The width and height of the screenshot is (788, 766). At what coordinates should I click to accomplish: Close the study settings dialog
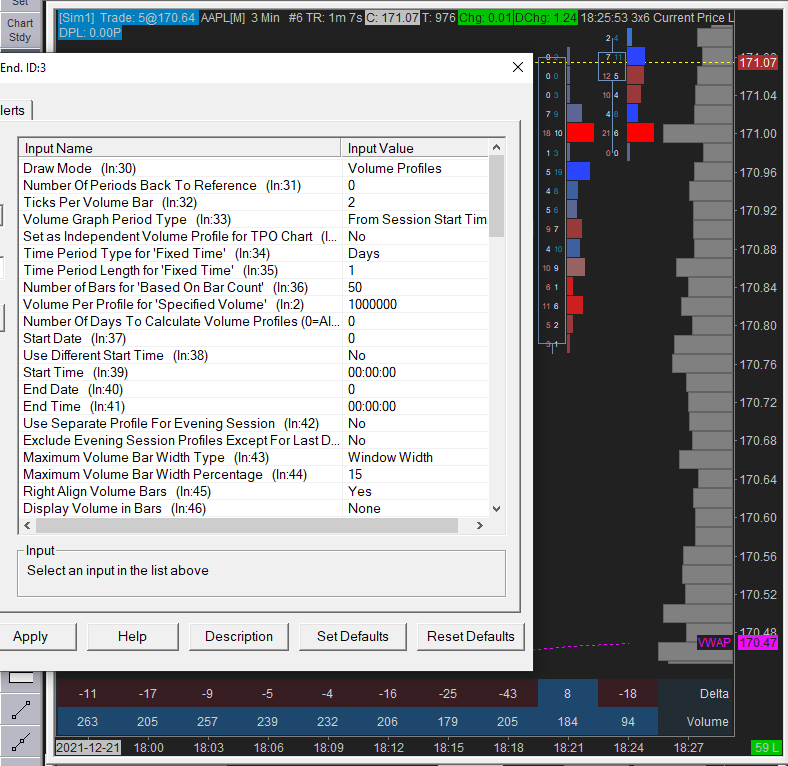(x=517, y=67)
